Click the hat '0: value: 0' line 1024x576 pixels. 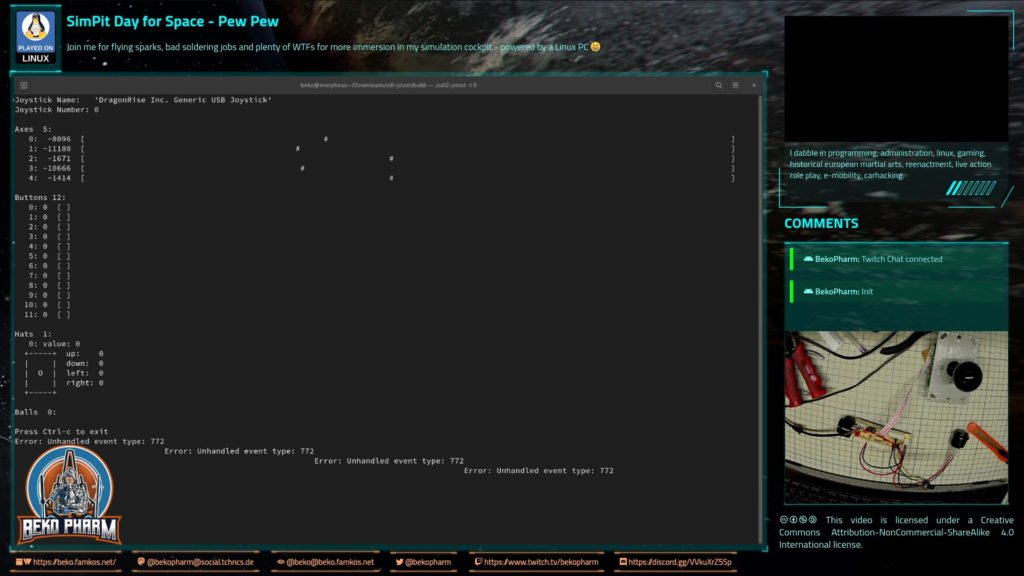pyautogui.click(x=54, y=344)
